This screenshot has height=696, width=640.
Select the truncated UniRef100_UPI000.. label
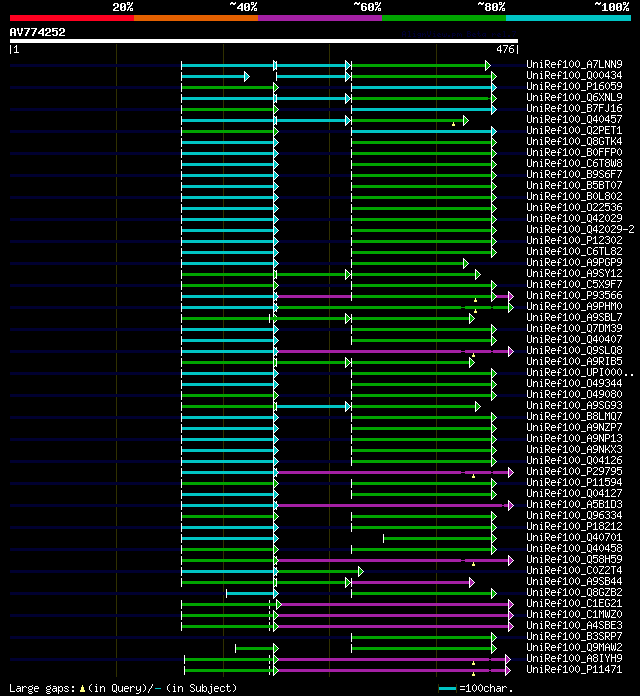[x=580, y=372]
